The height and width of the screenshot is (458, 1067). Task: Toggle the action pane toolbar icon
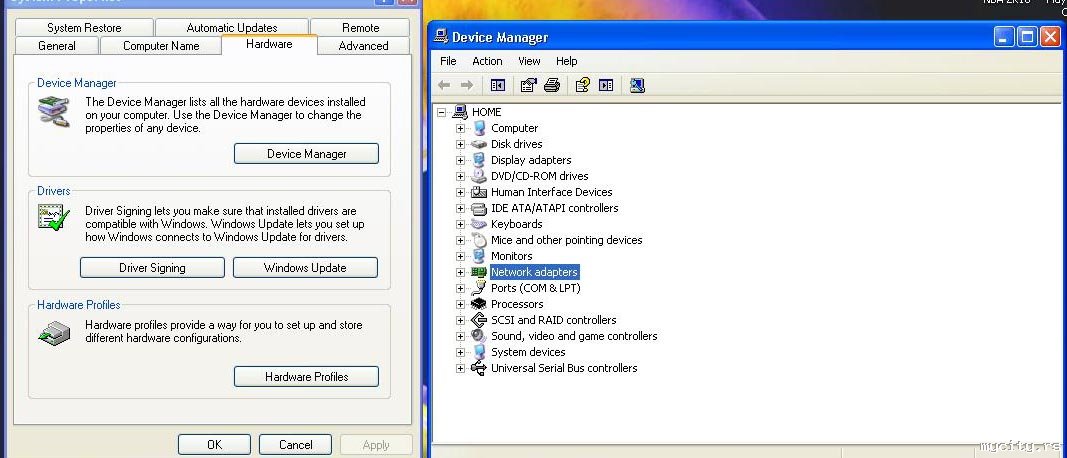[x=606, y=85]
